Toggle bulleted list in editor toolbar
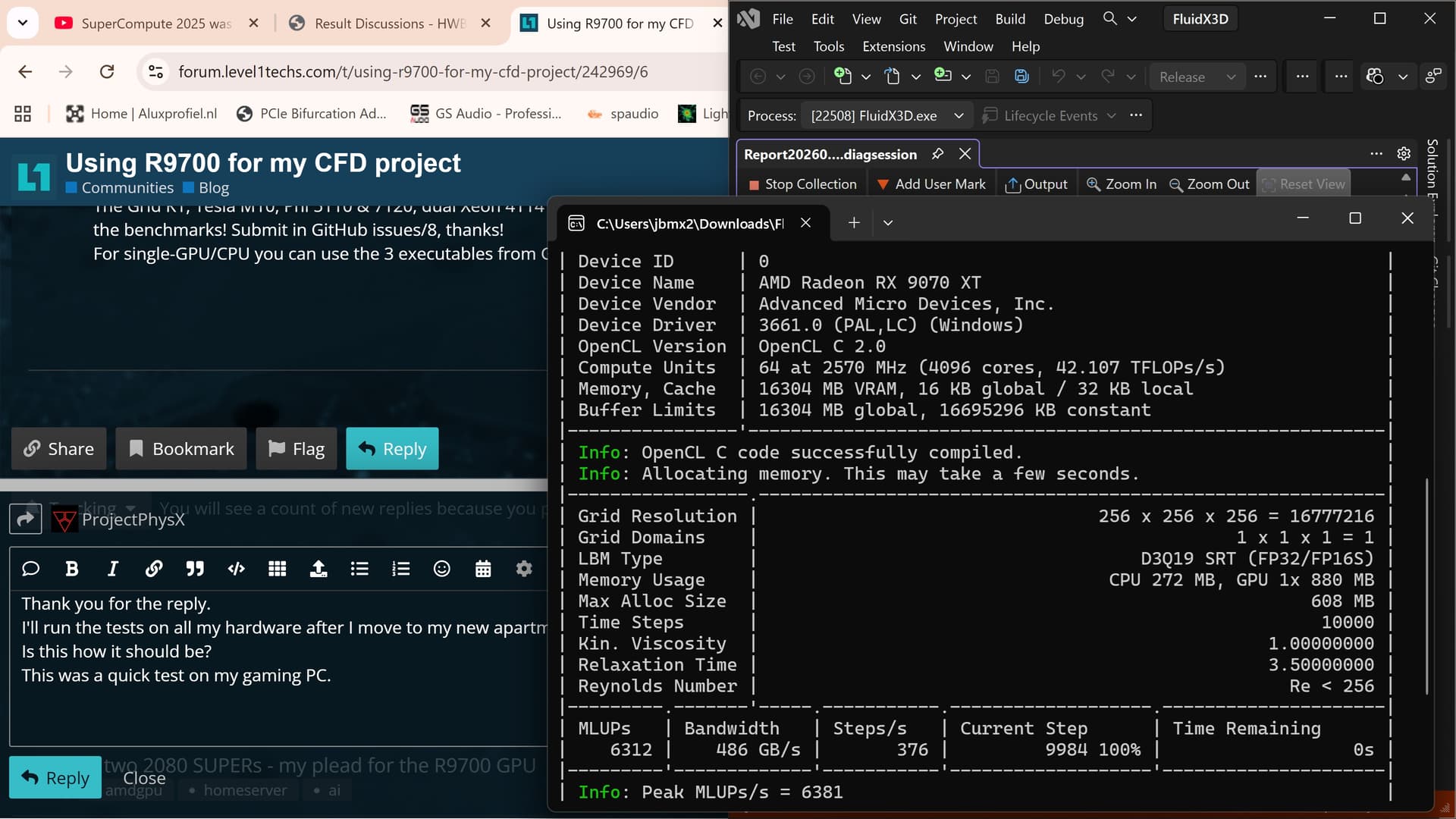This screenshot has height=819, width=1456. pos(359,569)
